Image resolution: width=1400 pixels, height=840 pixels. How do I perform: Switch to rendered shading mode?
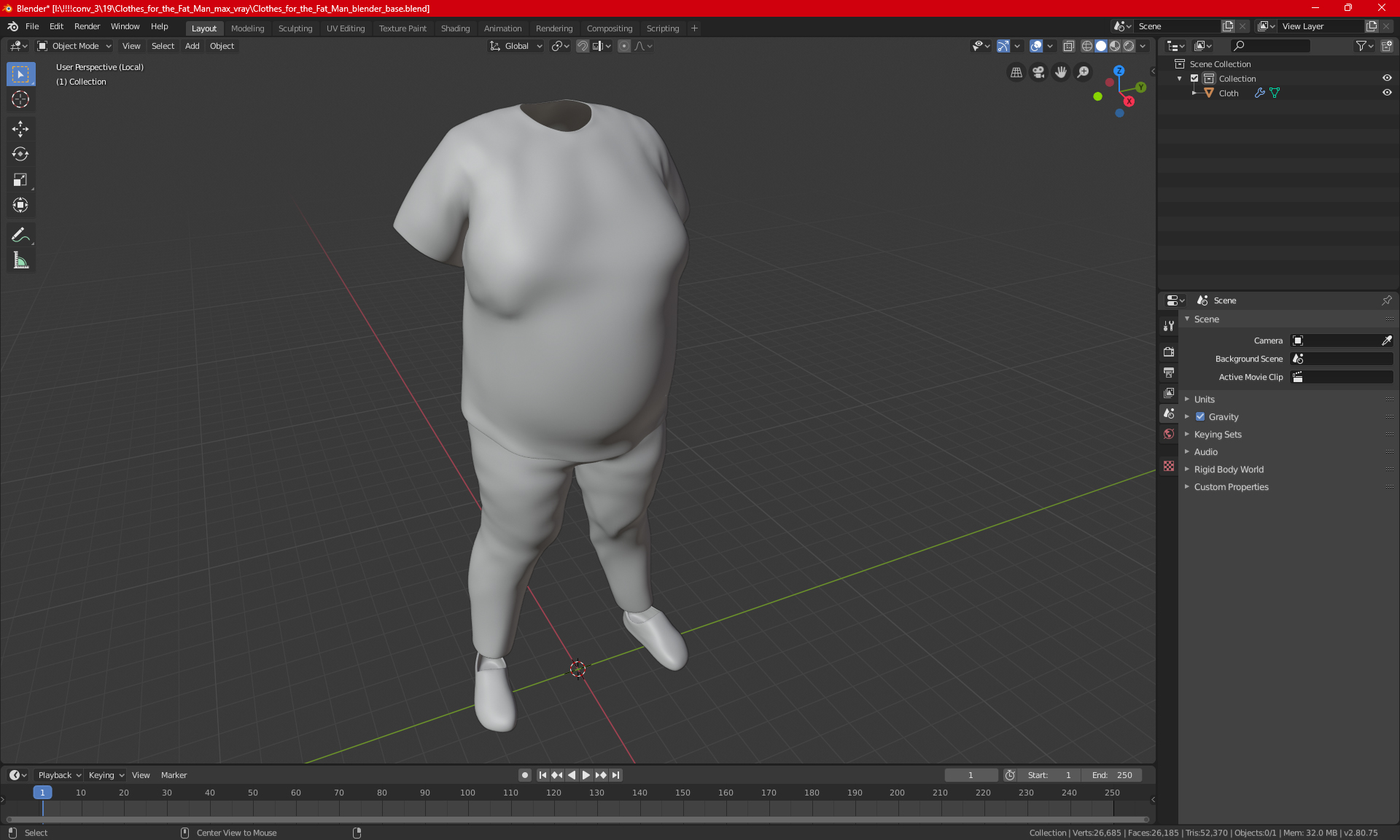[x=1129, y=46]
